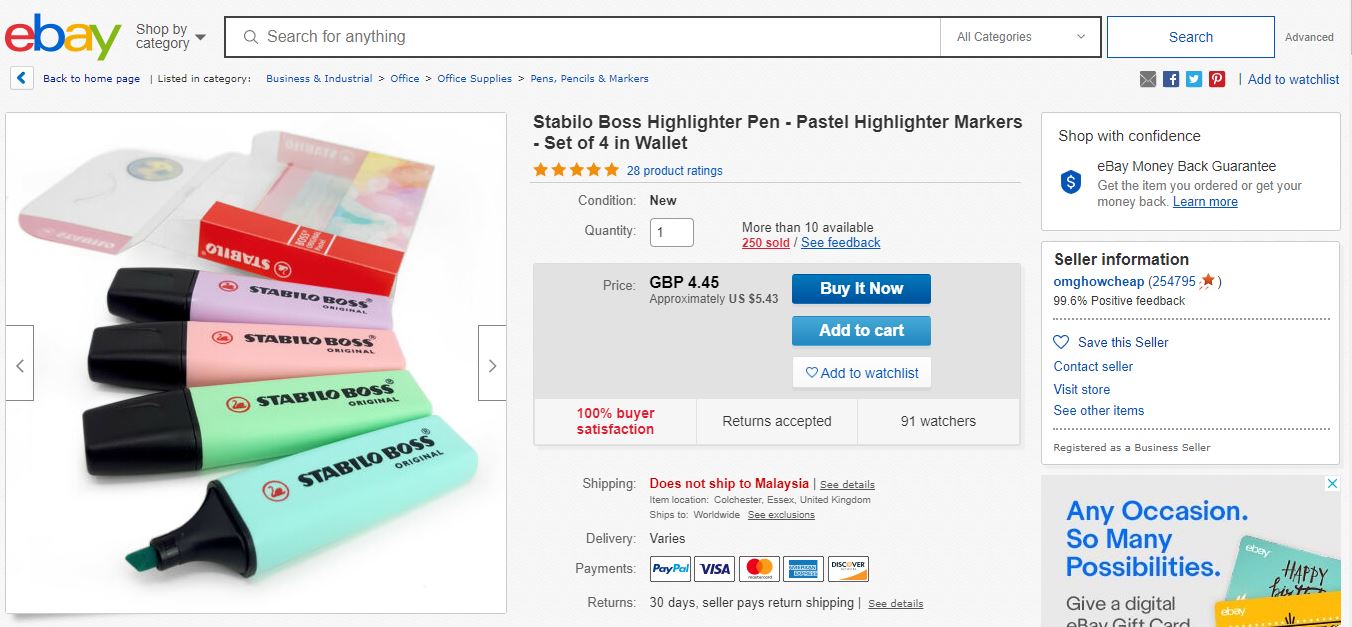Share listing on Twitter
This screenshot has height=627, width=1352.
click(x=1194, y=79)
